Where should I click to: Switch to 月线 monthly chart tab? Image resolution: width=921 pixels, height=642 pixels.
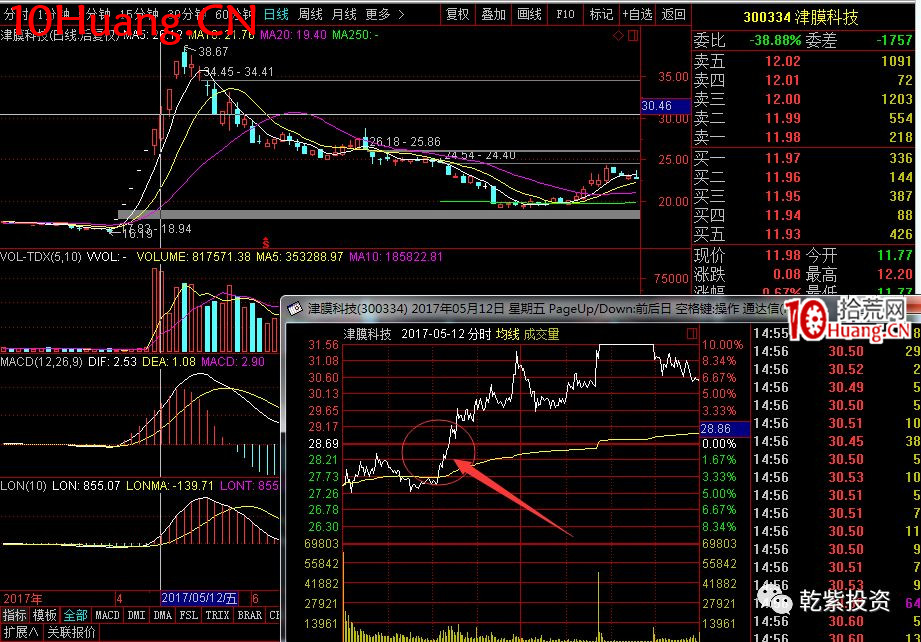coord(344,14)
